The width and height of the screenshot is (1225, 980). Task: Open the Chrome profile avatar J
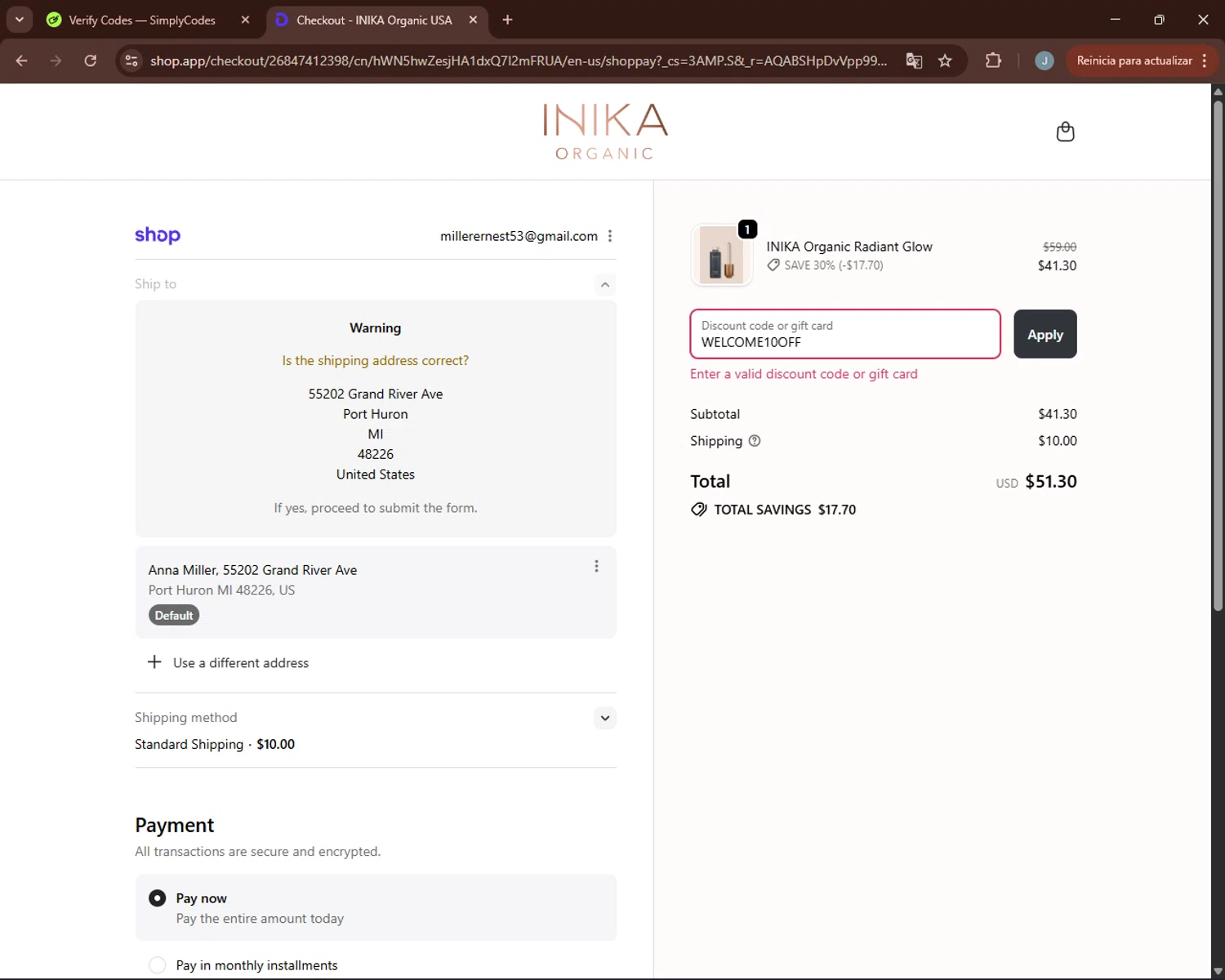point(1044,60)
